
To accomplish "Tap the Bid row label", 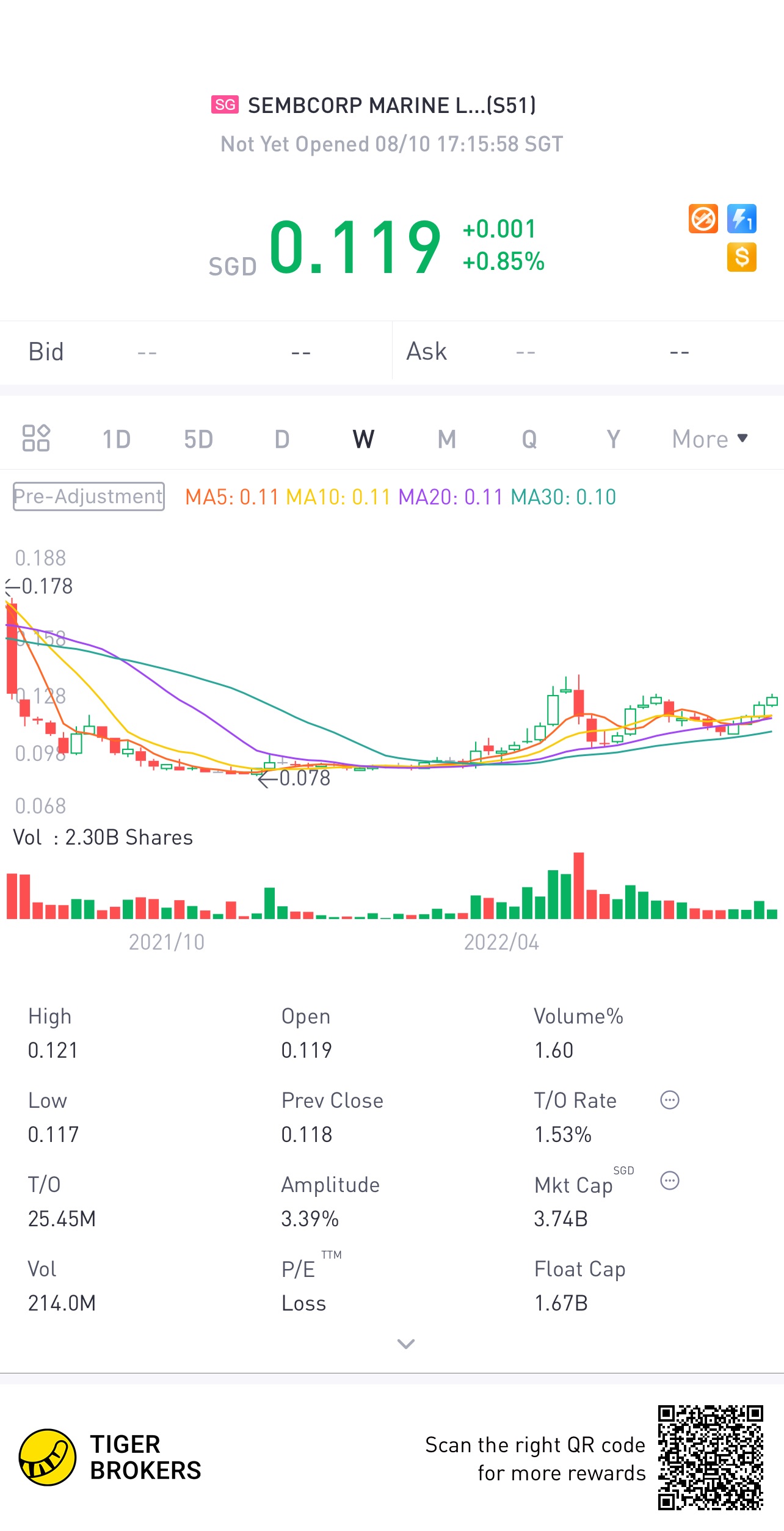I will click(46, 352).
